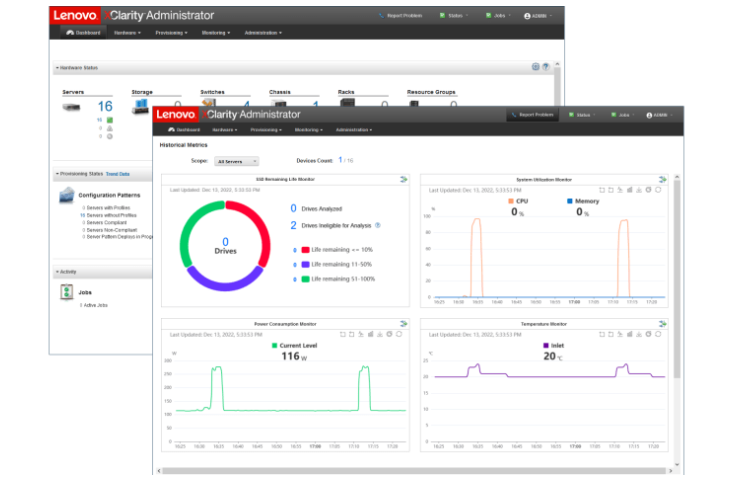Open ADMIN user menu in the back window
This screenshot has height=484, width=738.
point(538,16)
